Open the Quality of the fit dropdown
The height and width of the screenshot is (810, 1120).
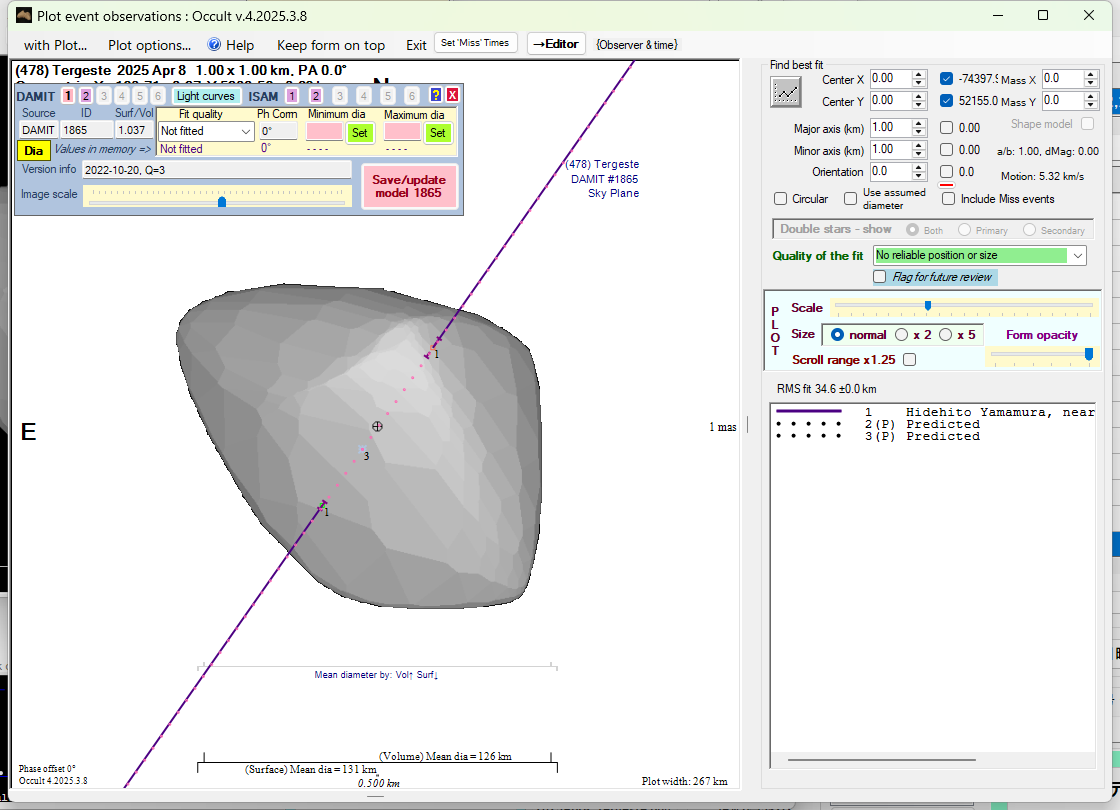(x=1077, y=256)
